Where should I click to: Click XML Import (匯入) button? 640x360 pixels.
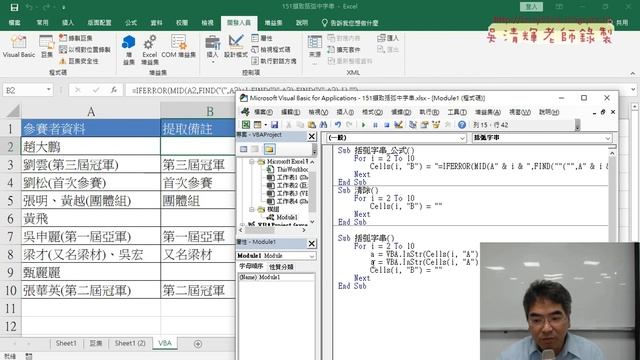[388, 38]
